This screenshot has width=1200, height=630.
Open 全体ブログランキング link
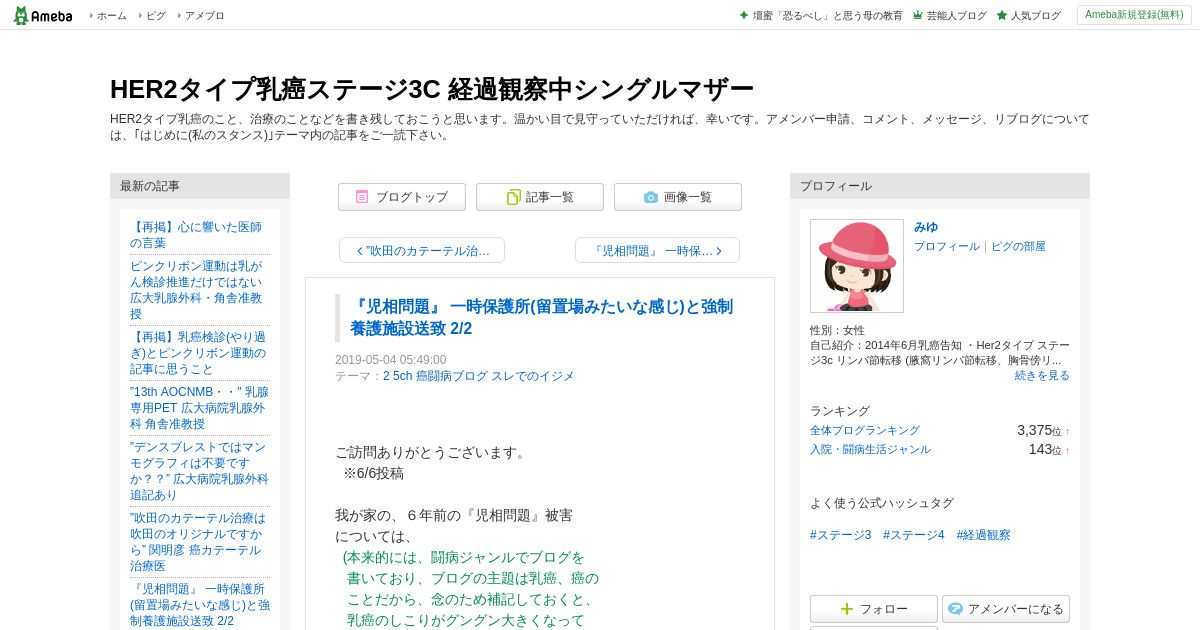(865, 430)
